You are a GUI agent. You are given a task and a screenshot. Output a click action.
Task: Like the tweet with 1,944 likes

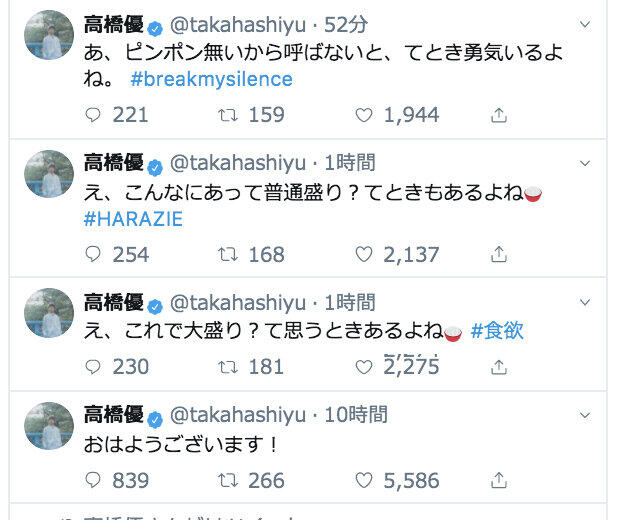tap(365, 115)
